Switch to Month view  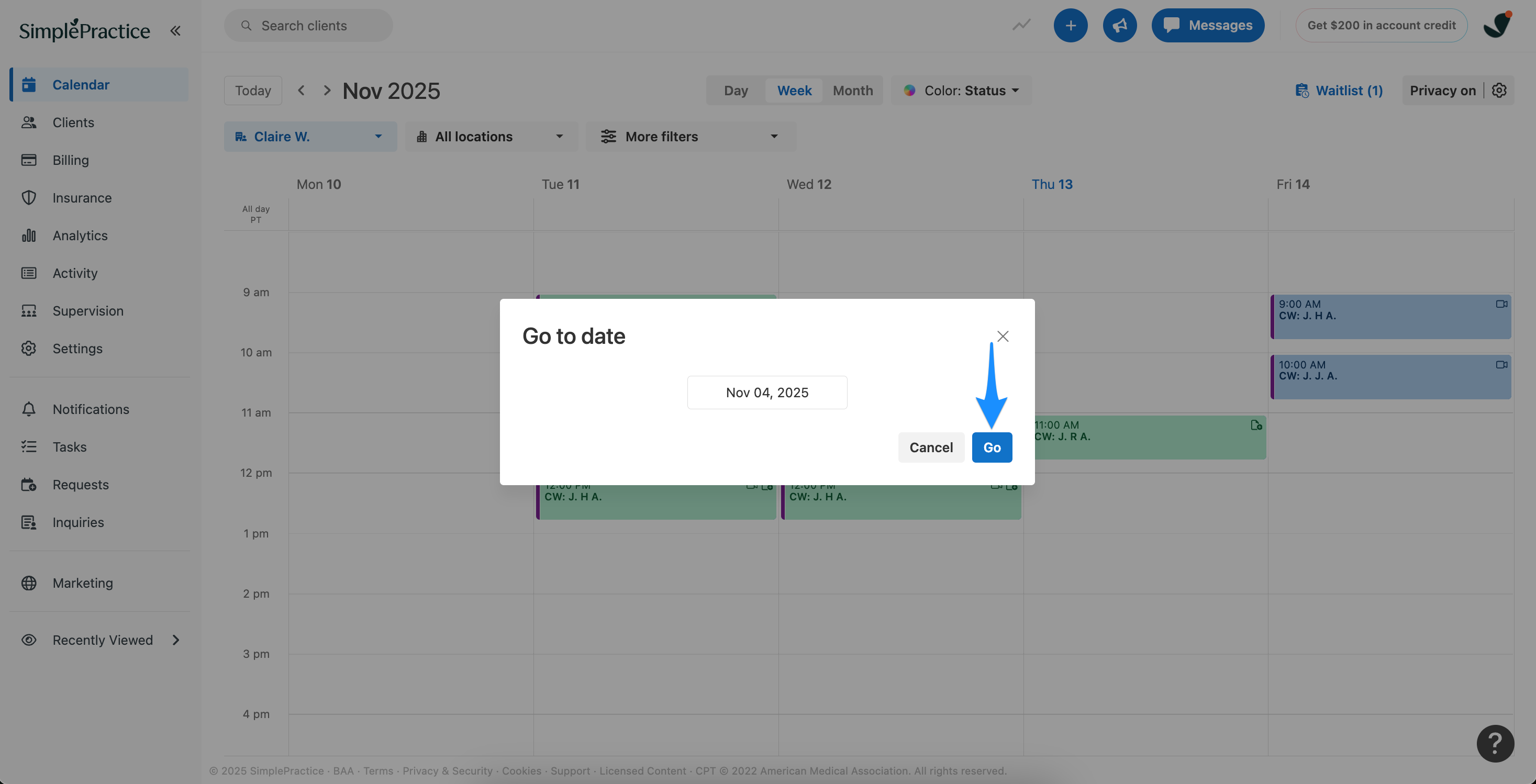point(853,91)
